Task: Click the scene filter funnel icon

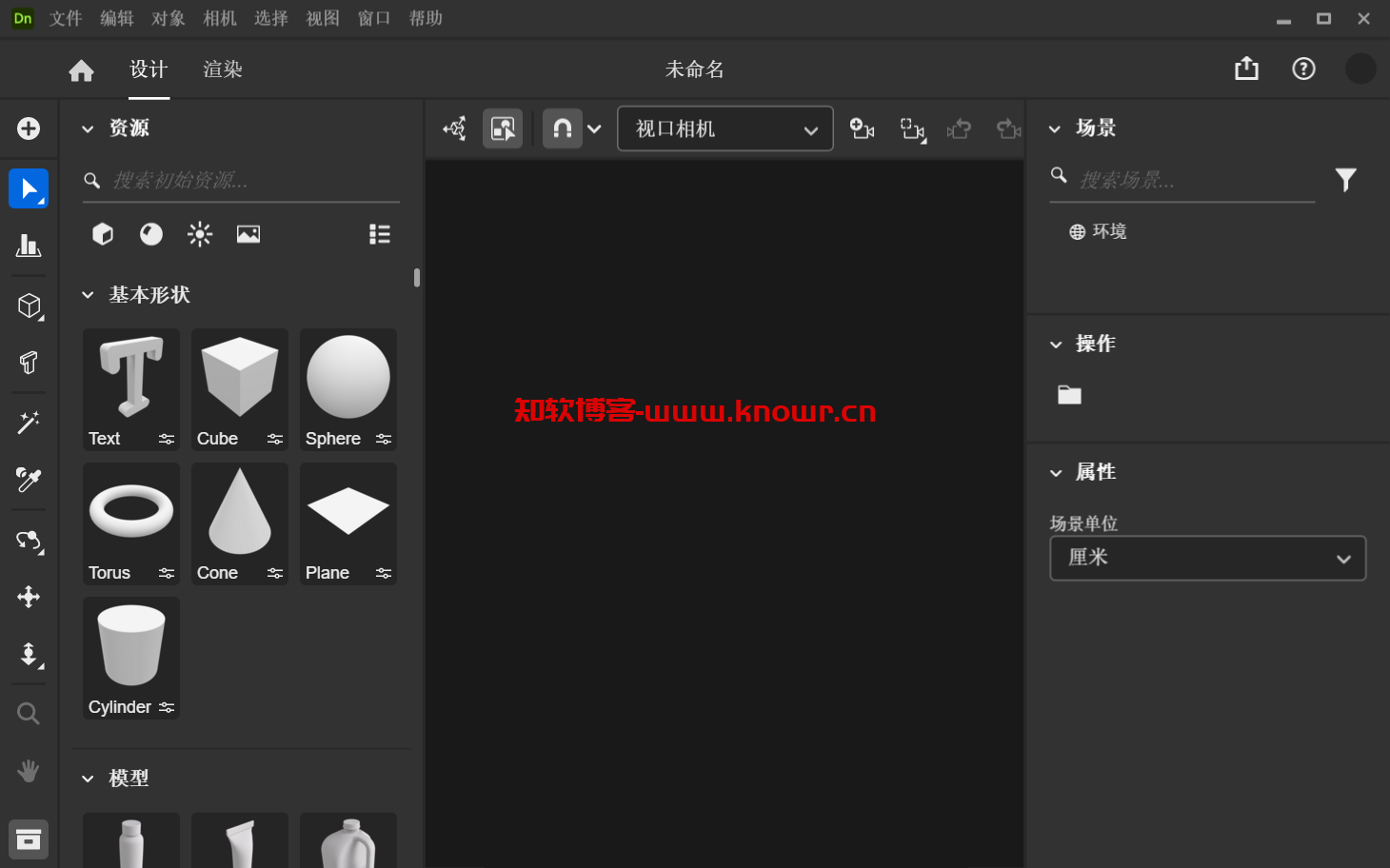Action: point(1345,180)
